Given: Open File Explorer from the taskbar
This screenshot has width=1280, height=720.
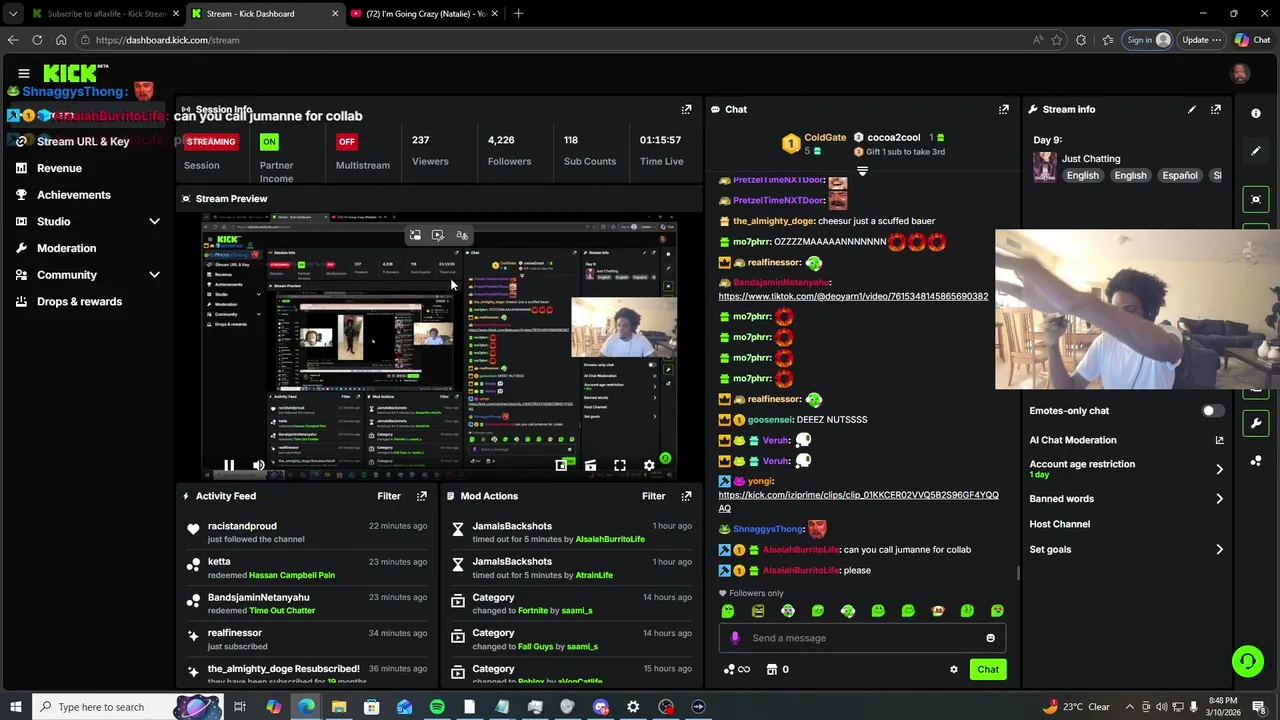Looking at the screenshot, I should (x=339, y=707).
